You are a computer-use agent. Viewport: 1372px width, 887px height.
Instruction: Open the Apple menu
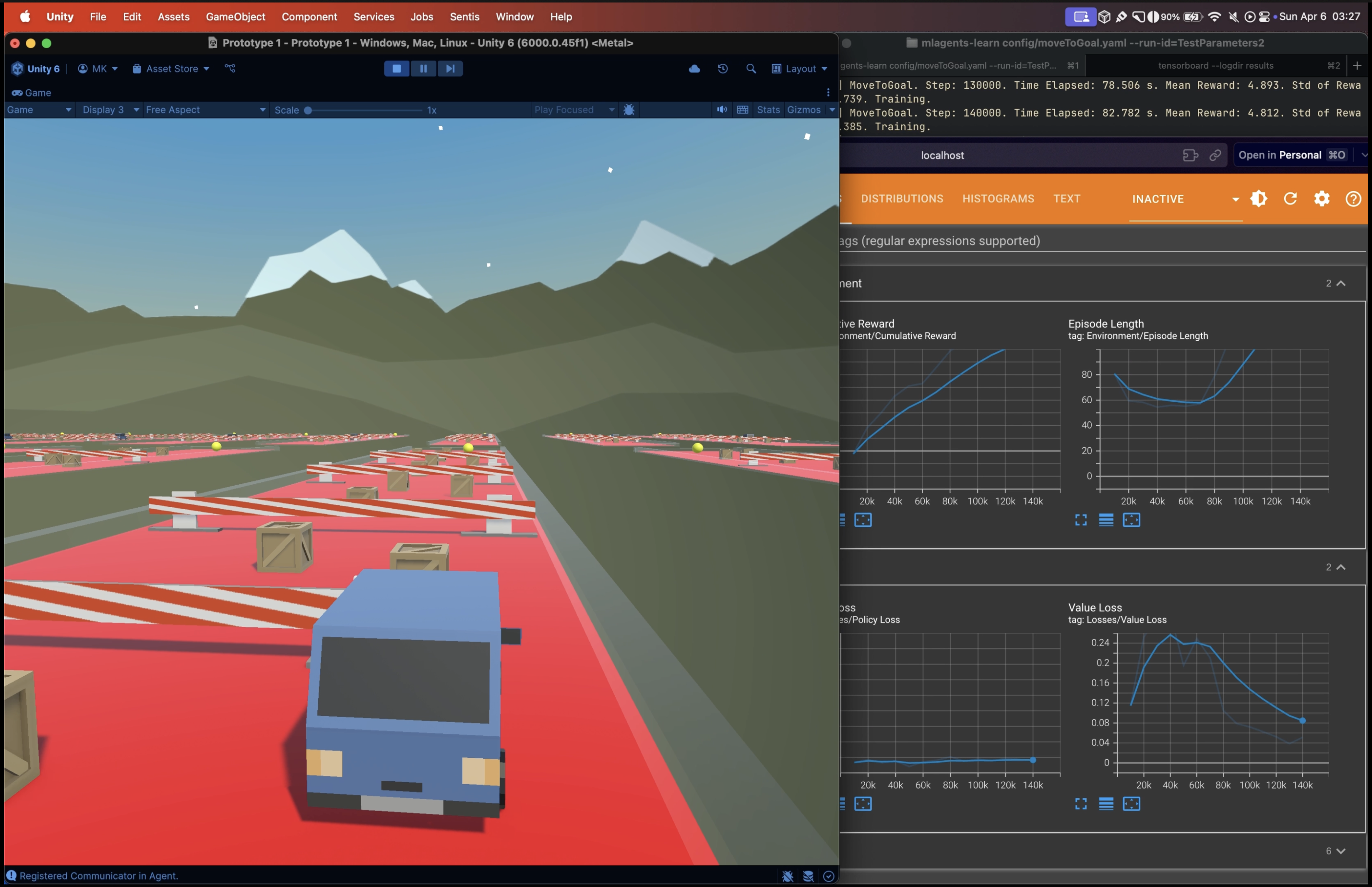(25, 16)
